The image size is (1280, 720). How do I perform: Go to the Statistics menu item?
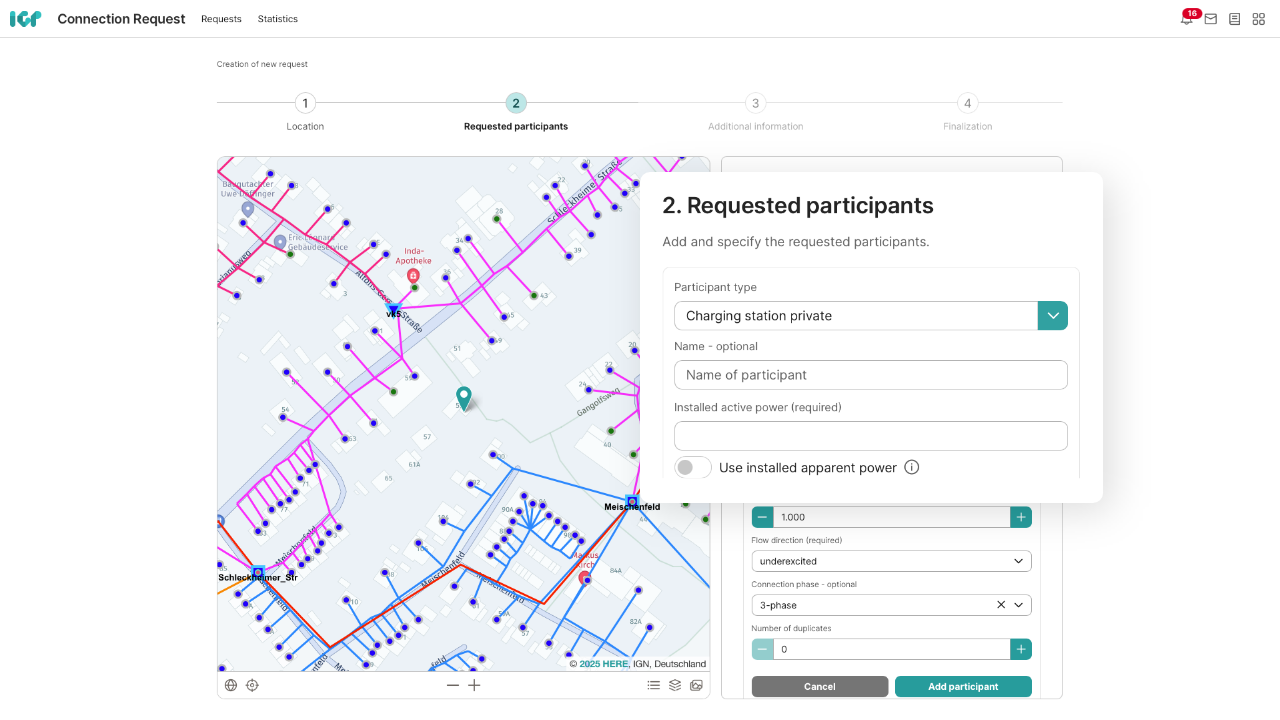(x=278, y=19)
